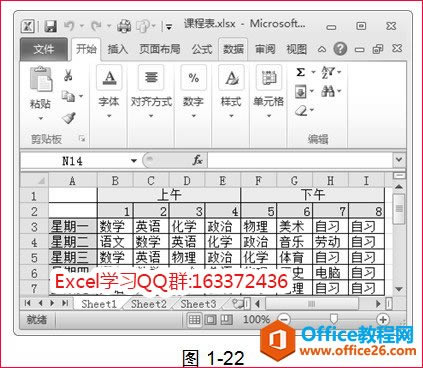Click the zoom slider handle
Screen dimensions: 423x368
pos(333,319)
